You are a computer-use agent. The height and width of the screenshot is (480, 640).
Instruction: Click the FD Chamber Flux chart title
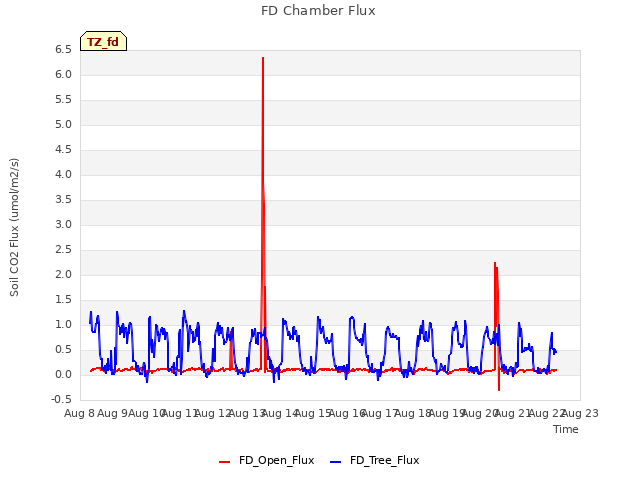coord(318,11)
